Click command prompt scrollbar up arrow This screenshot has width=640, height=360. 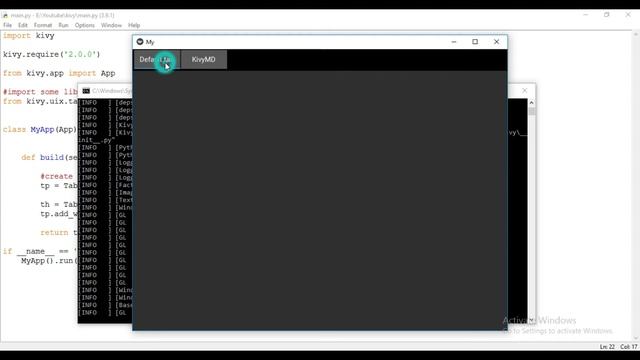click(531, 102)
